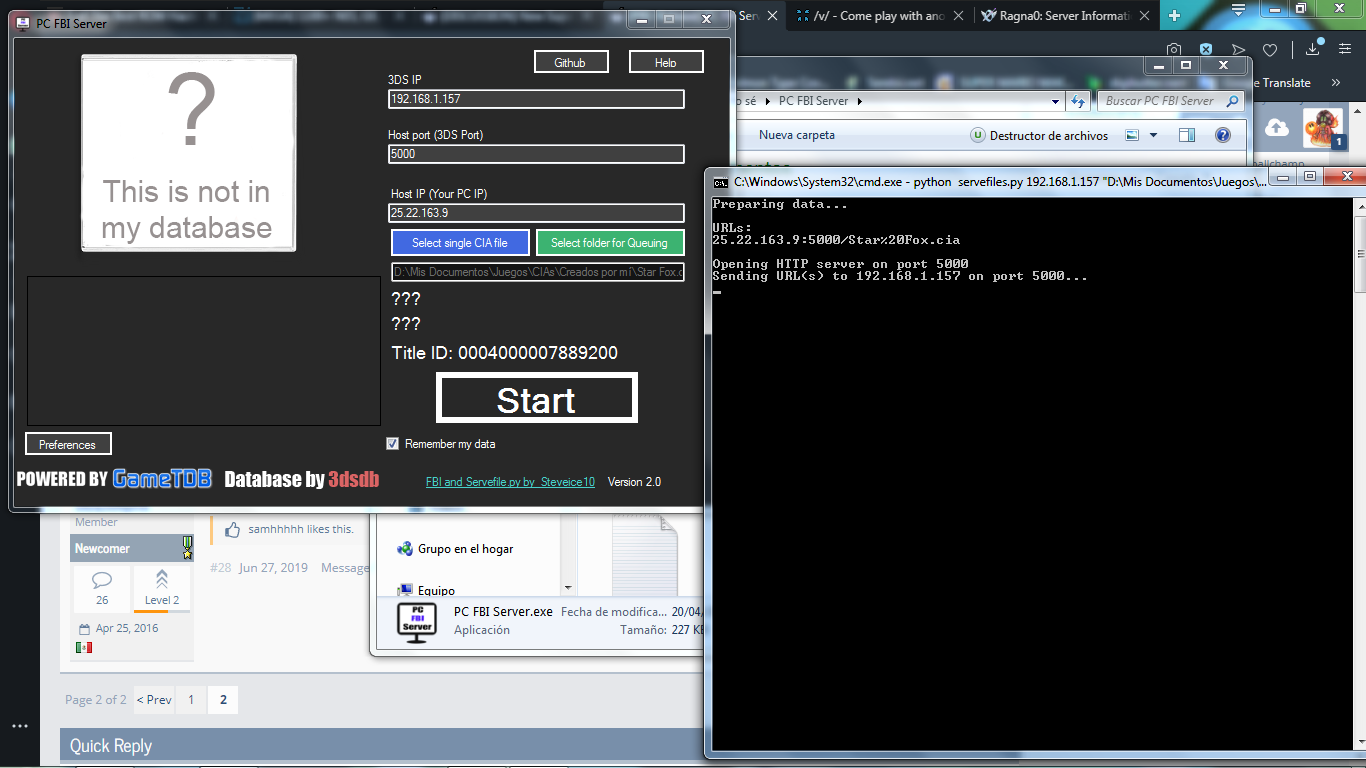
Task: Close the /v/ Come play browser tab
Action: 959,16
